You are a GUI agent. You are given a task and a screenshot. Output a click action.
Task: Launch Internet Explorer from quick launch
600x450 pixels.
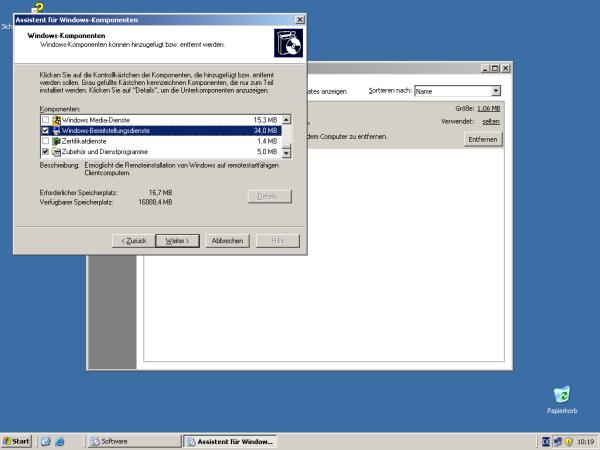click(60, 442)
